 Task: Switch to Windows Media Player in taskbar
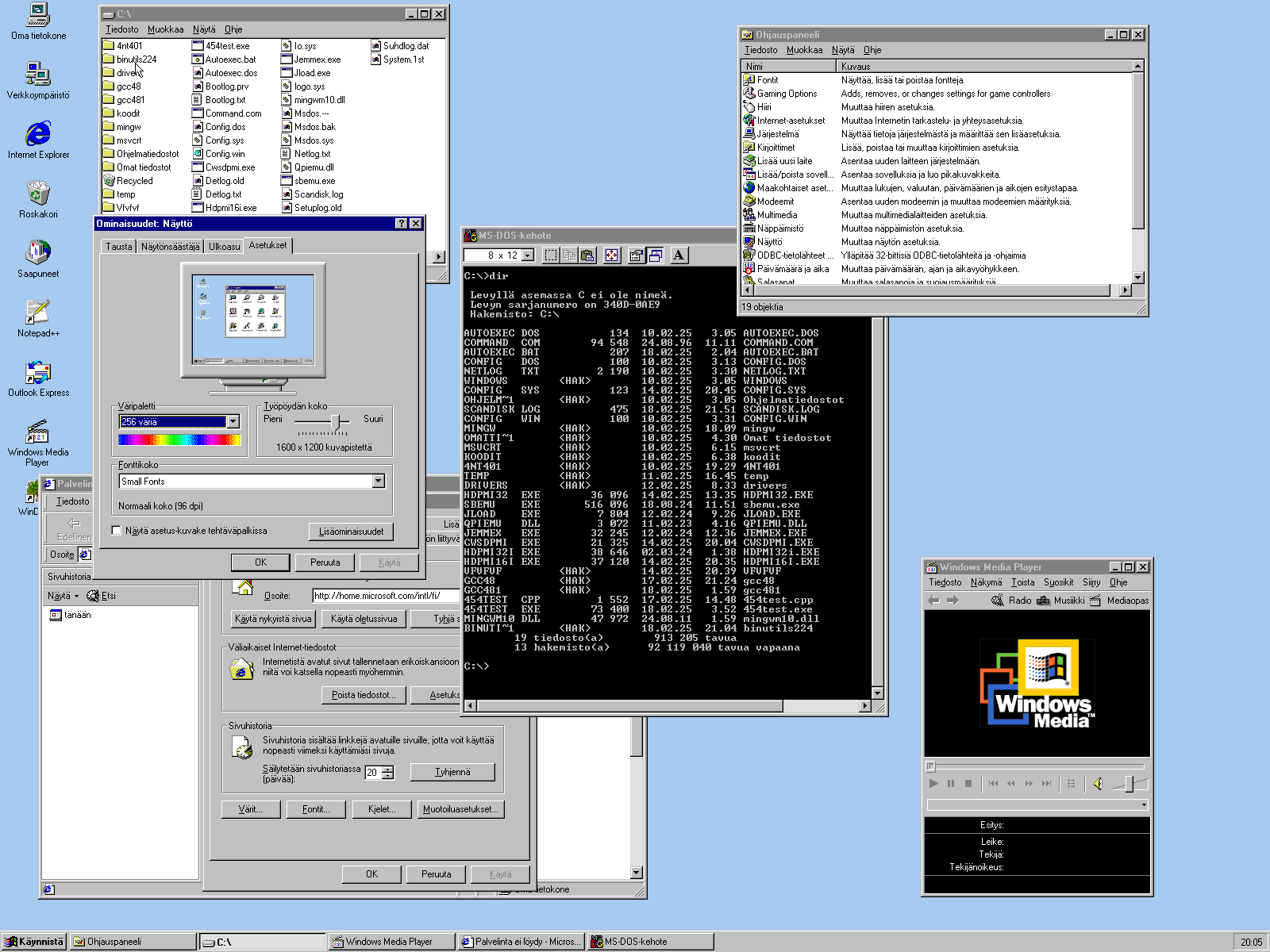click(391, 942)
